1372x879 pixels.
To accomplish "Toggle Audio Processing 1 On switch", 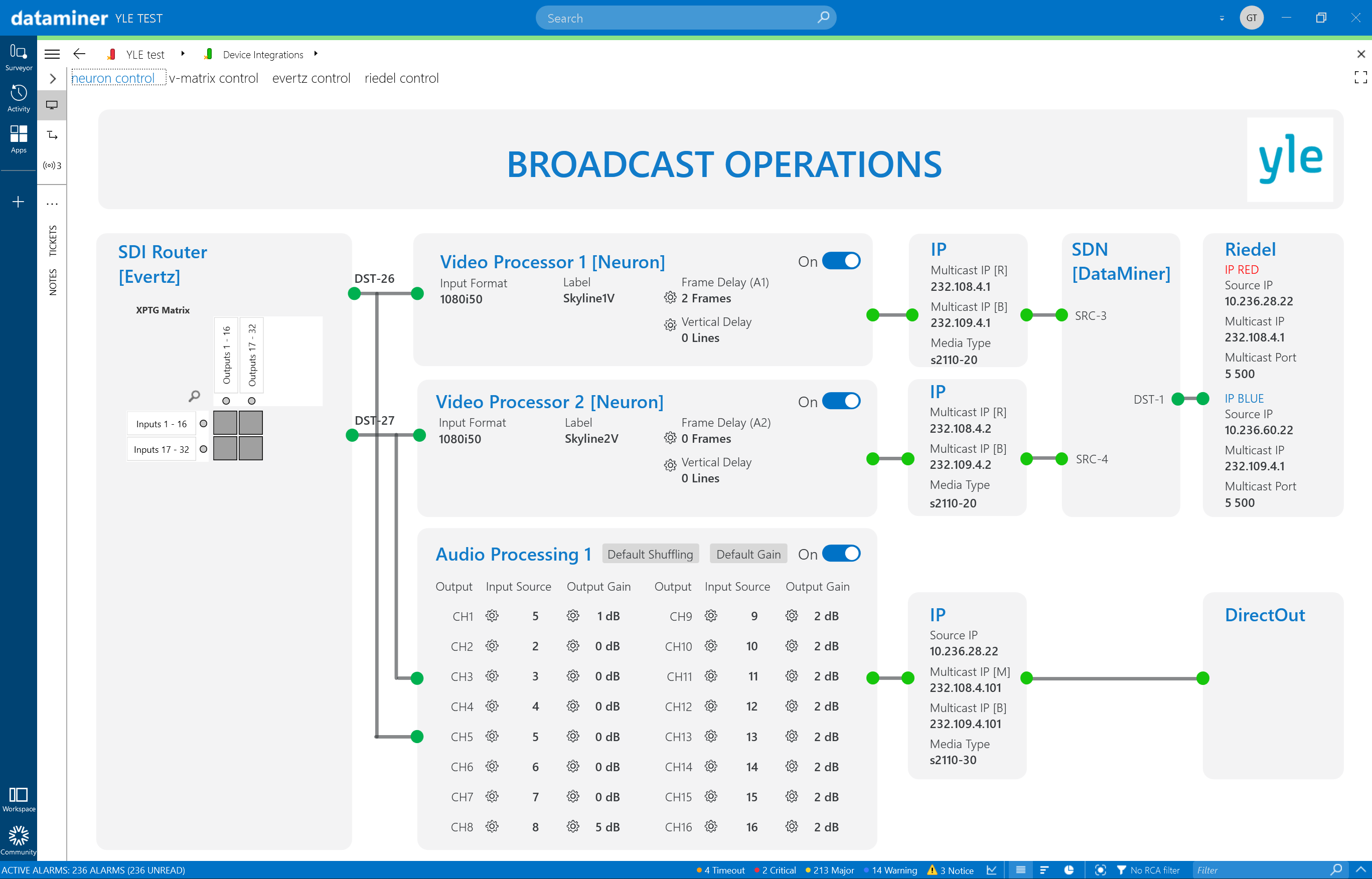I will [x=842, y=554].
